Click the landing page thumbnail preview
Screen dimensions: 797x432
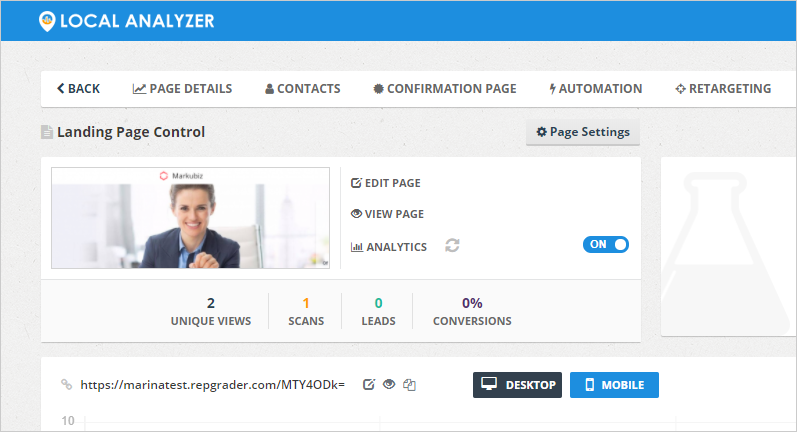(190, 218)
